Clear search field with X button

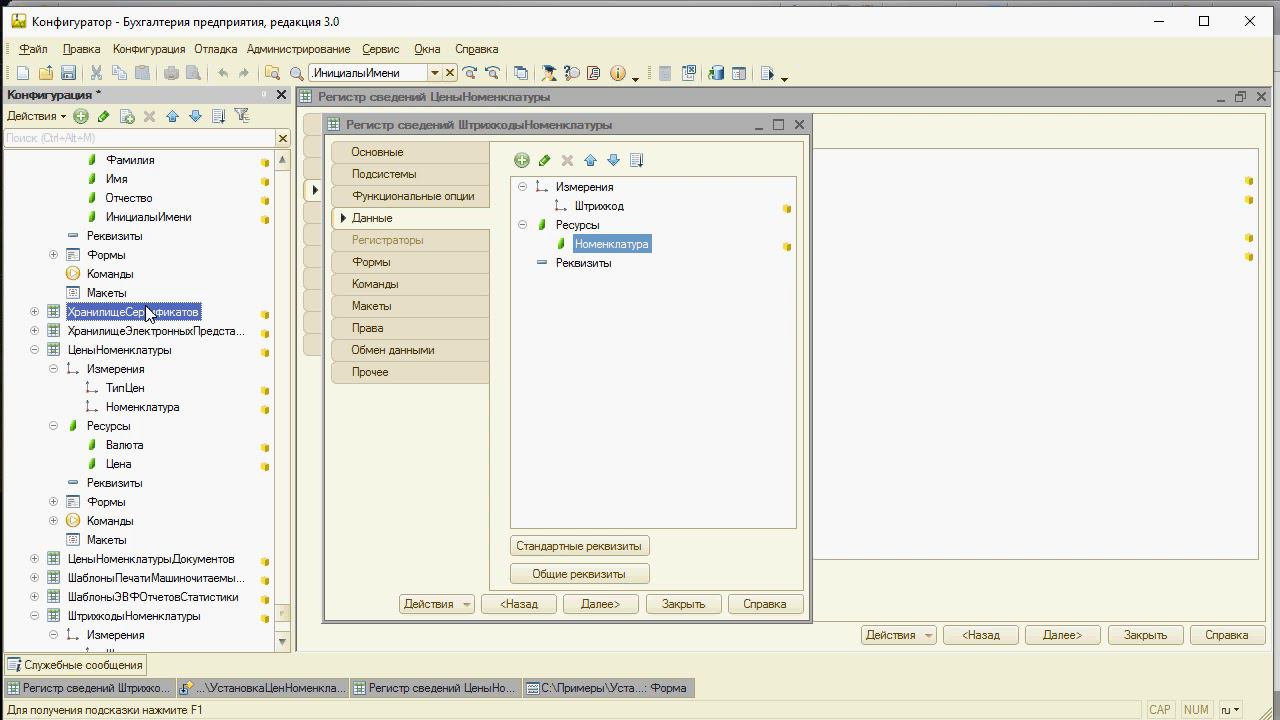450,73
